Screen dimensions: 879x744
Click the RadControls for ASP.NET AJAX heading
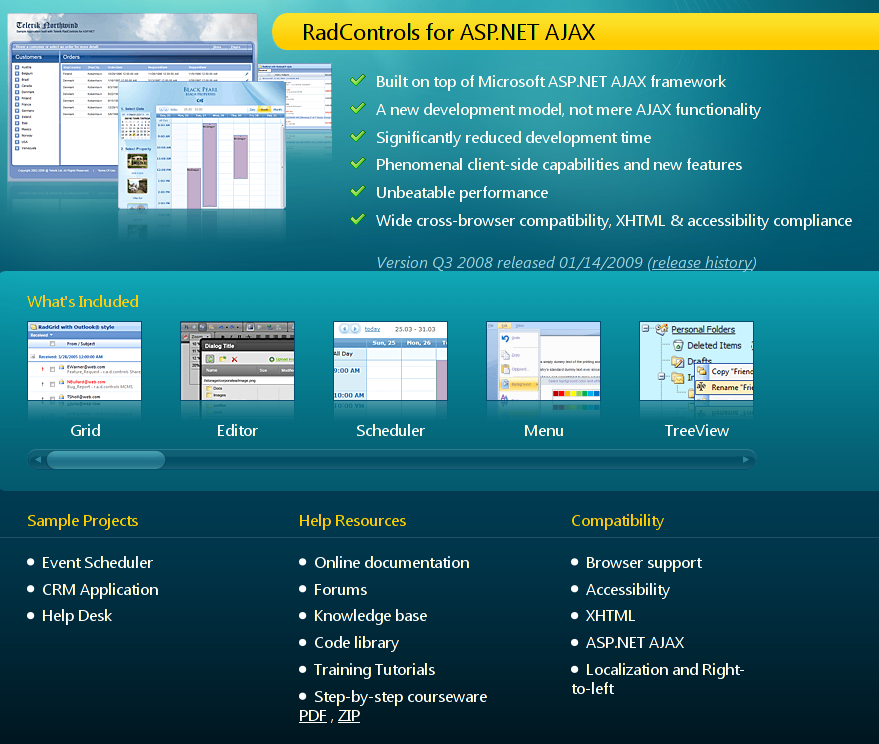pyautogui.click(x=449, y=32)
